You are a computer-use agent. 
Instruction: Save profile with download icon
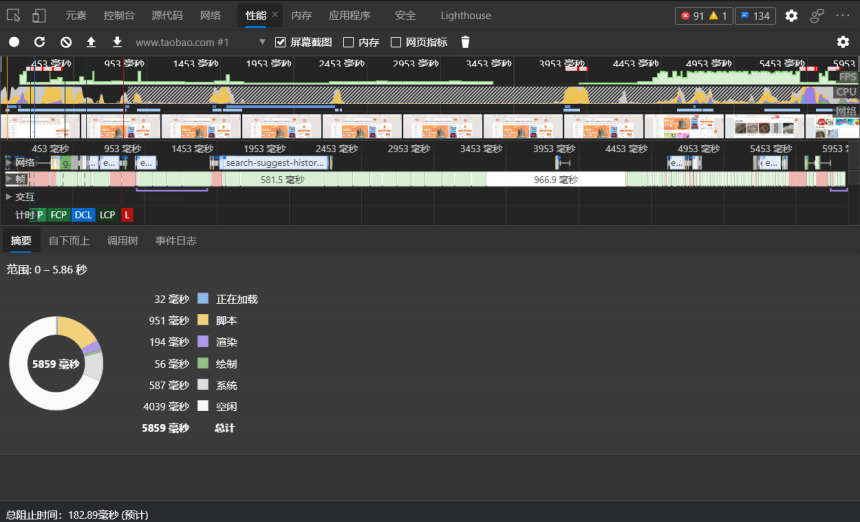pyautogui.click(x=117, y=42)
